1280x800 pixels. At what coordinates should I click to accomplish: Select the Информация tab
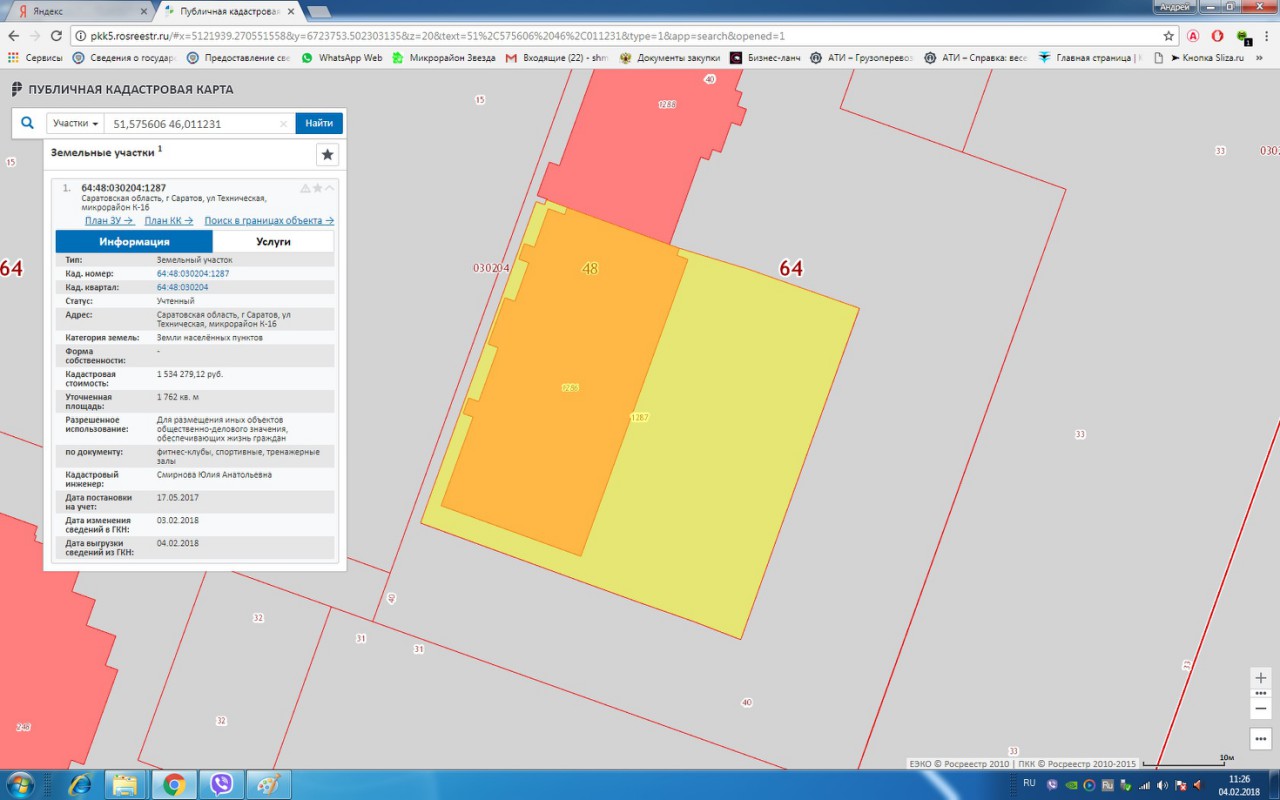pos(134,242)
